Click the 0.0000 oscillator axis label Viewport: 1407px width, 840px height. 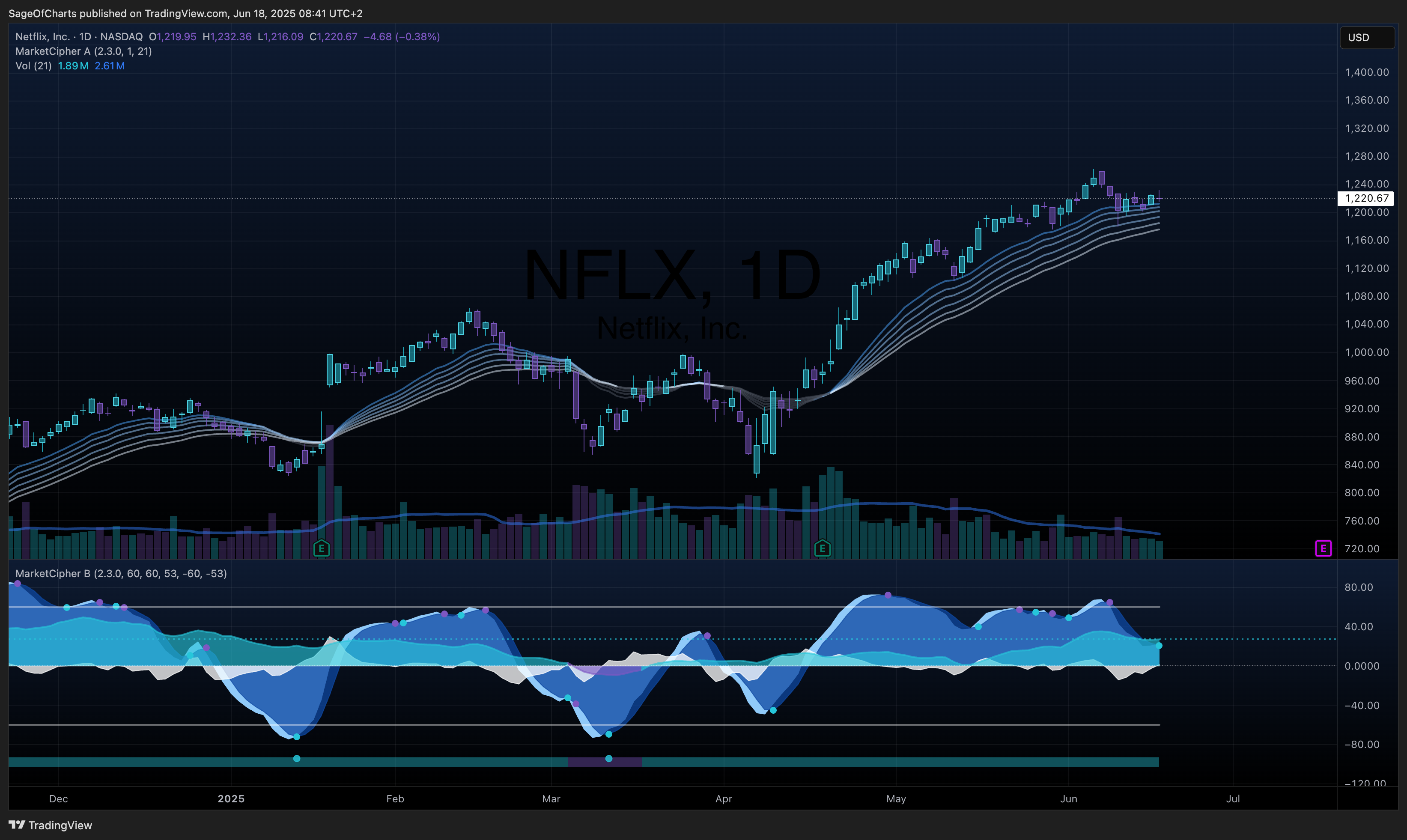click(1362, 666)
